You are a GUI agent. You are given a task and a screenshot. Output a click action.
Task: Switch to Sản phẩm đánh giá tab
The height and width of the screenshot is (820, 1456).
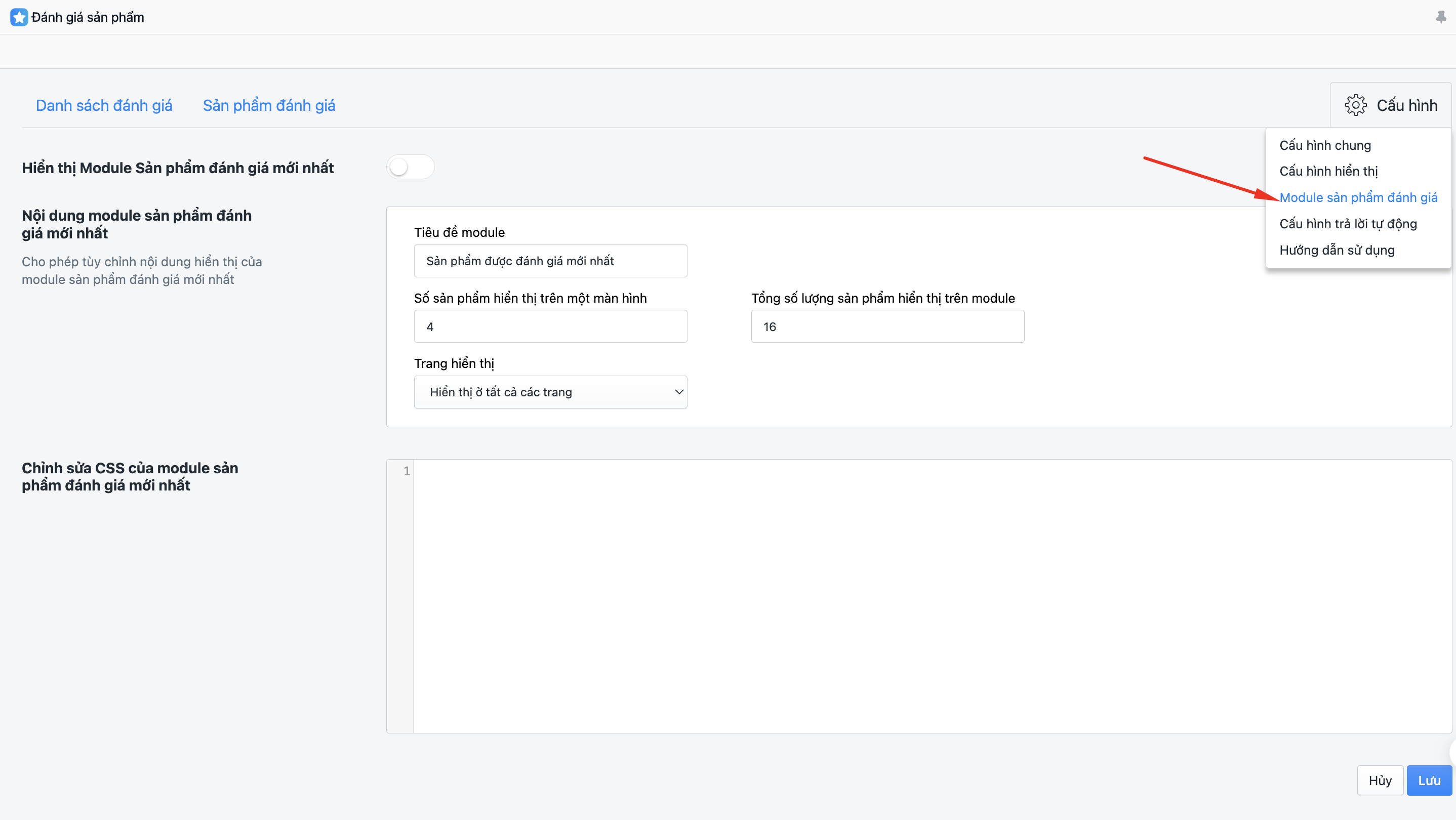[269, 105]
